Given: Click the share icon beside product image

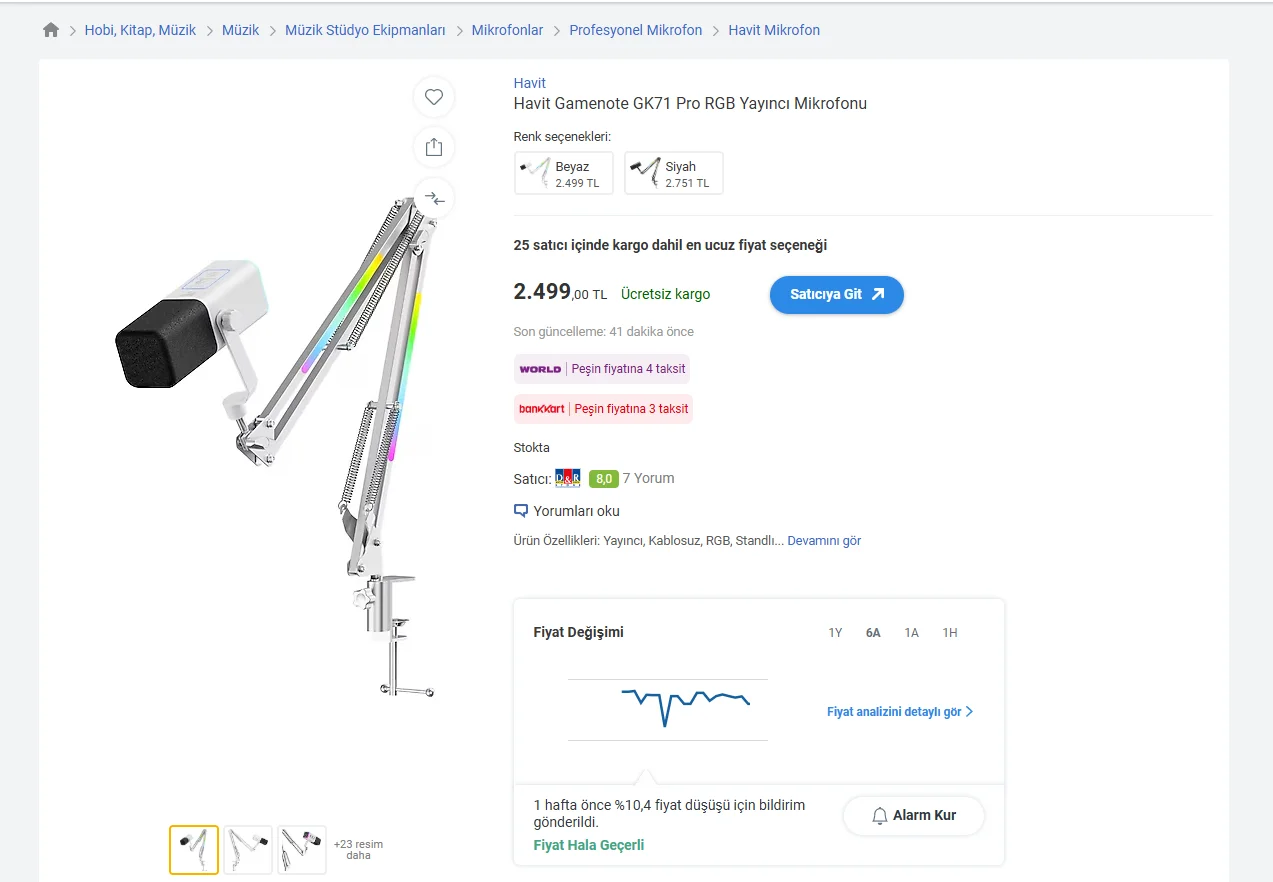Looking at the screenshot, I should tap(434, 147).
